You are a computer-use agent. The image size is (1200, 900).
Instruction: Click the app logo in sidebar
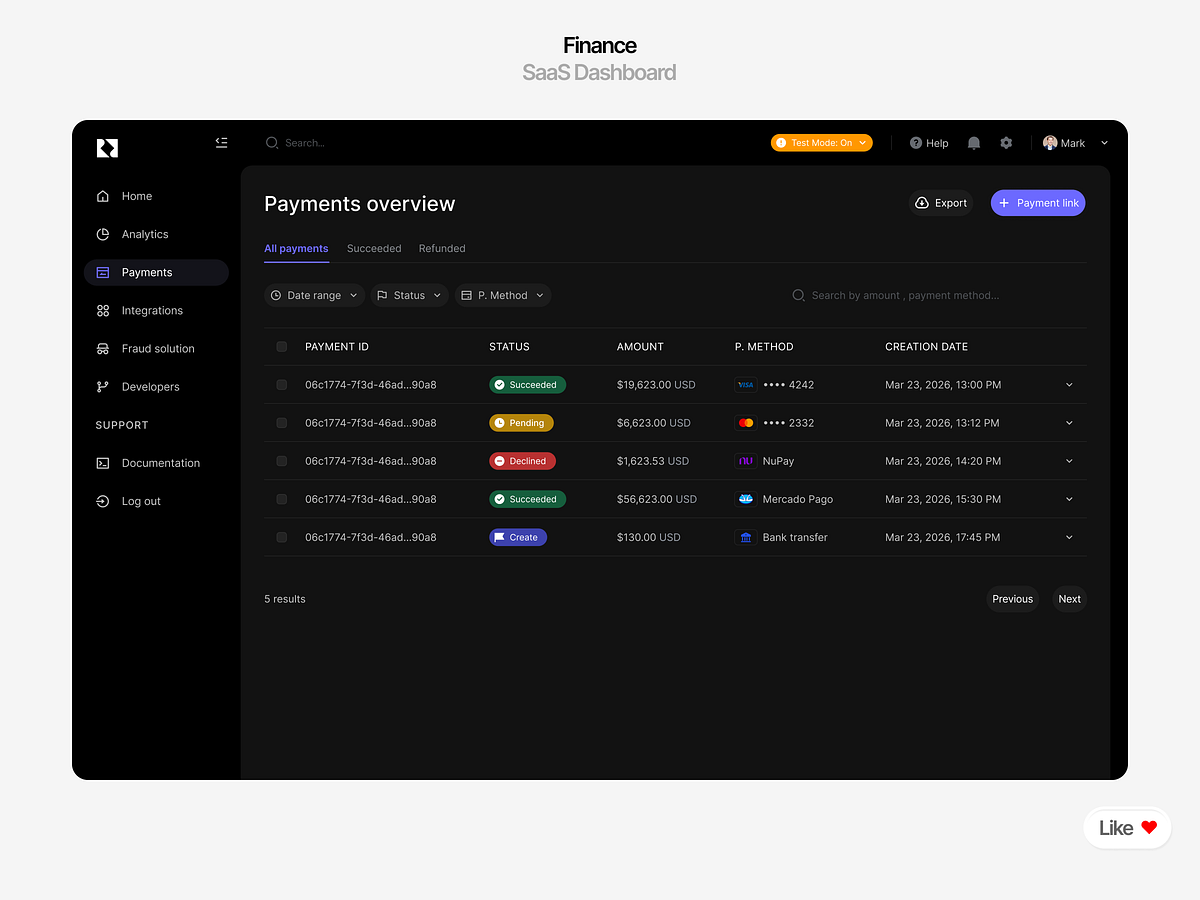(107, 148)
